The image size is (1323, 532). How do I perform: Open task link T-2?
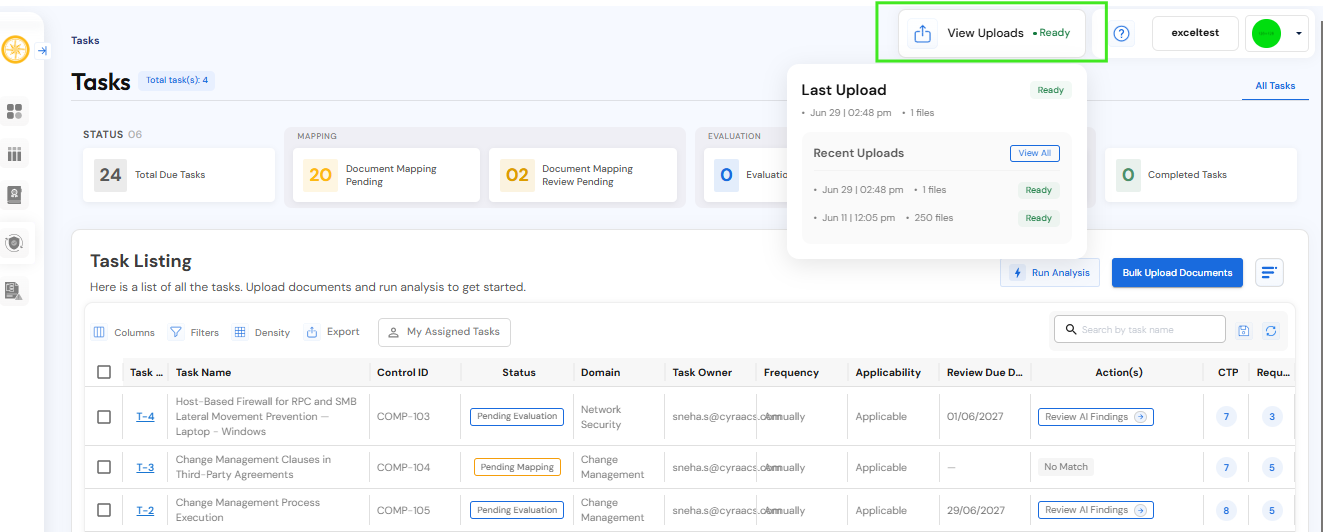tap(145, 510)
